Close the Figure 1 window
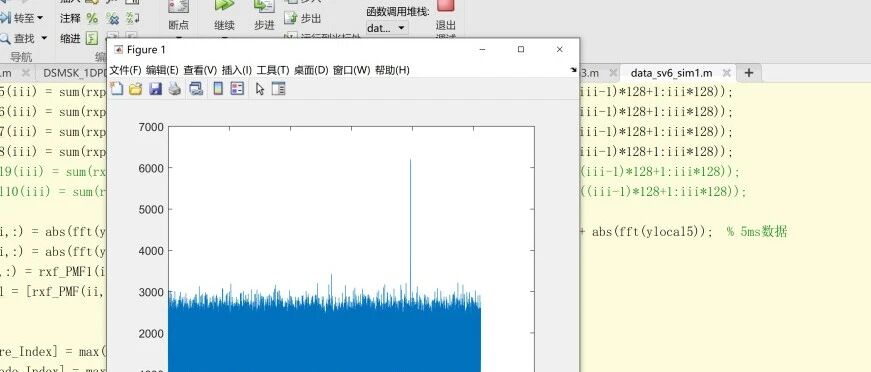 coord(559,49)
